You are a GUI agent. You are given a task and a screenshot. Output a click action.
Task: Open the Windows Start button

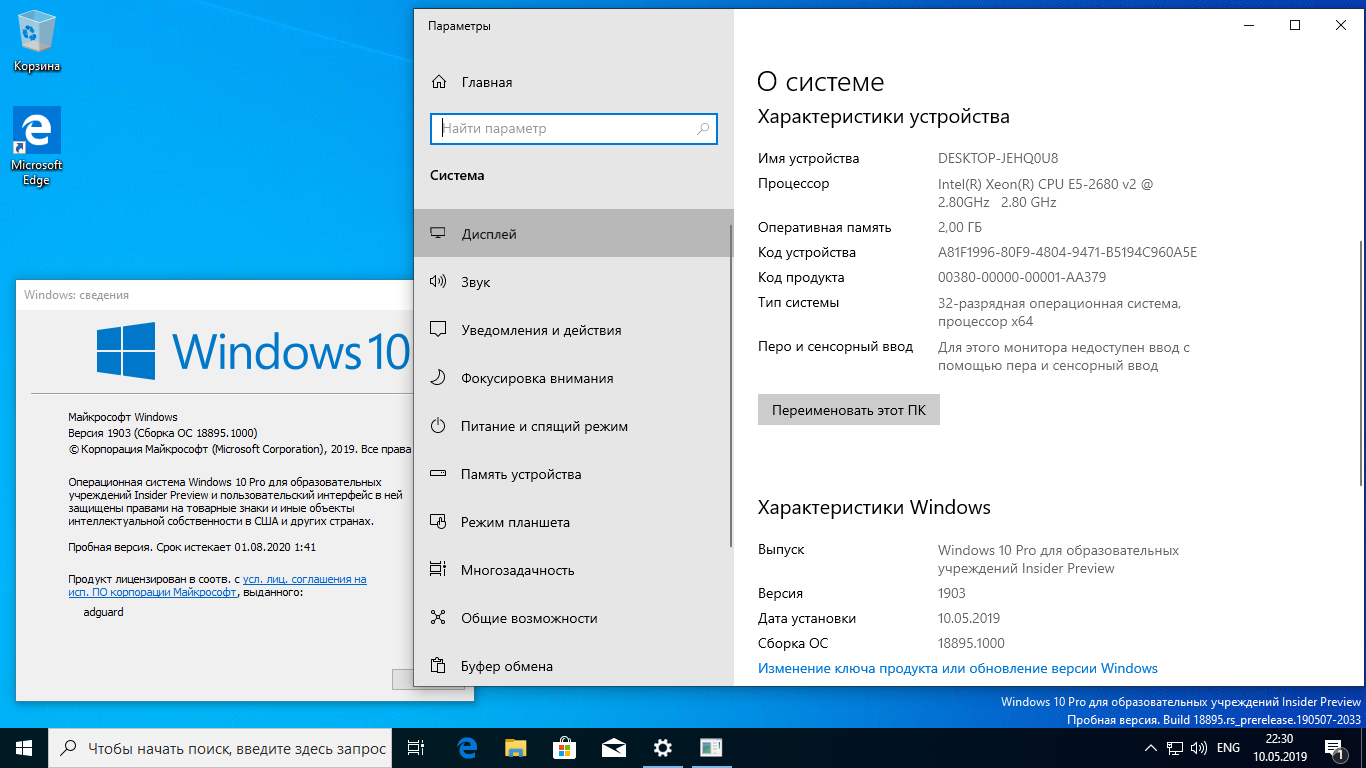tap(24, 747)
